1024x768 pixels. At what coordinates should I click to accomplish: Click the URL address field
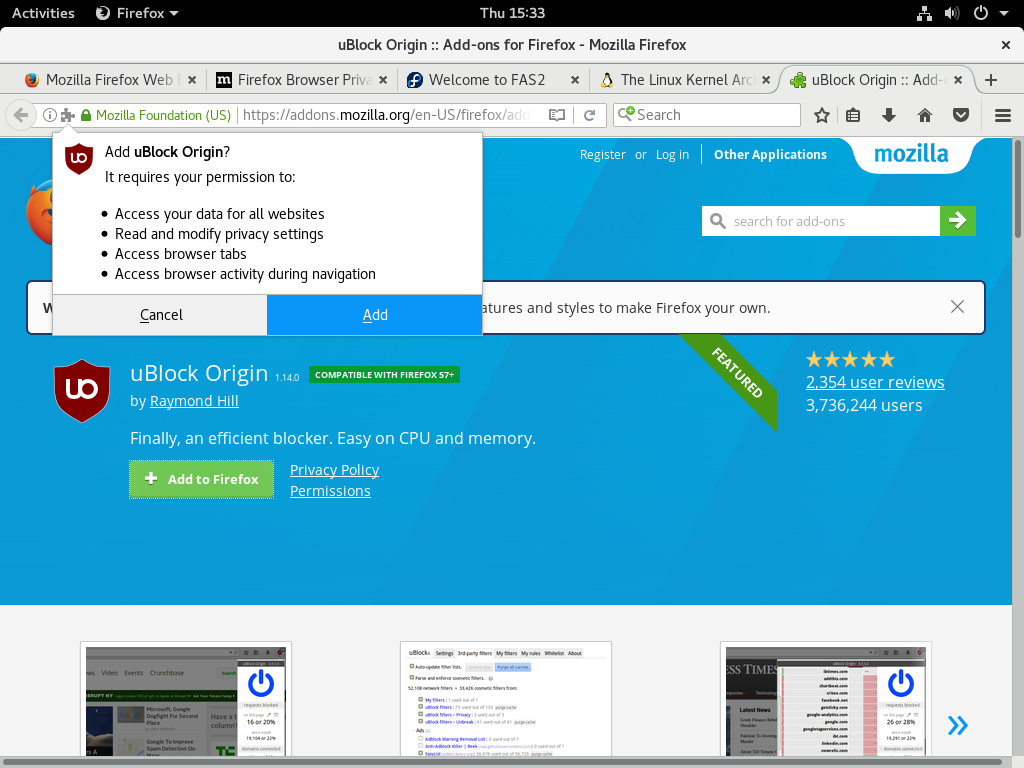coord(387,115)
